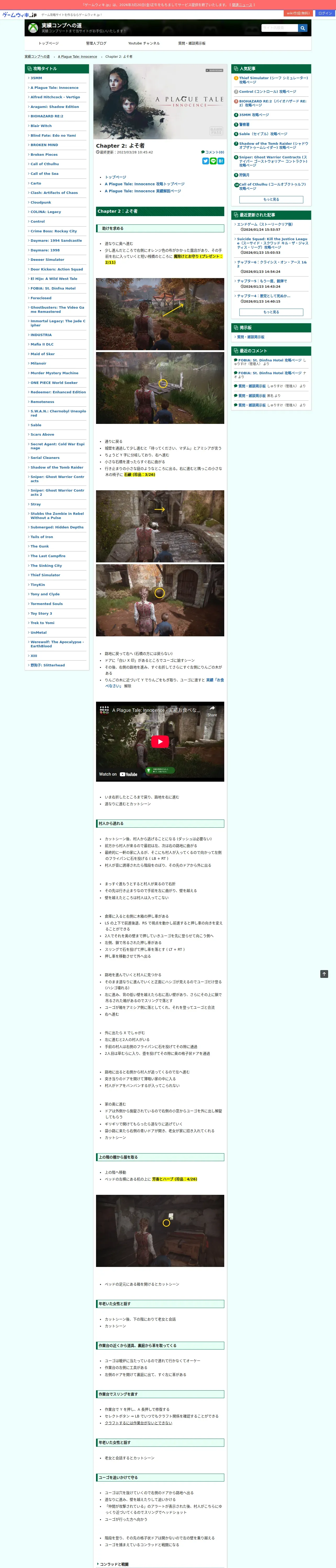Image resolution: width=336 pixels, height=1568 pixels.
Task: Open 質問・雑談掲示板 under 掲示板 panel
Action: click(251, 337)
